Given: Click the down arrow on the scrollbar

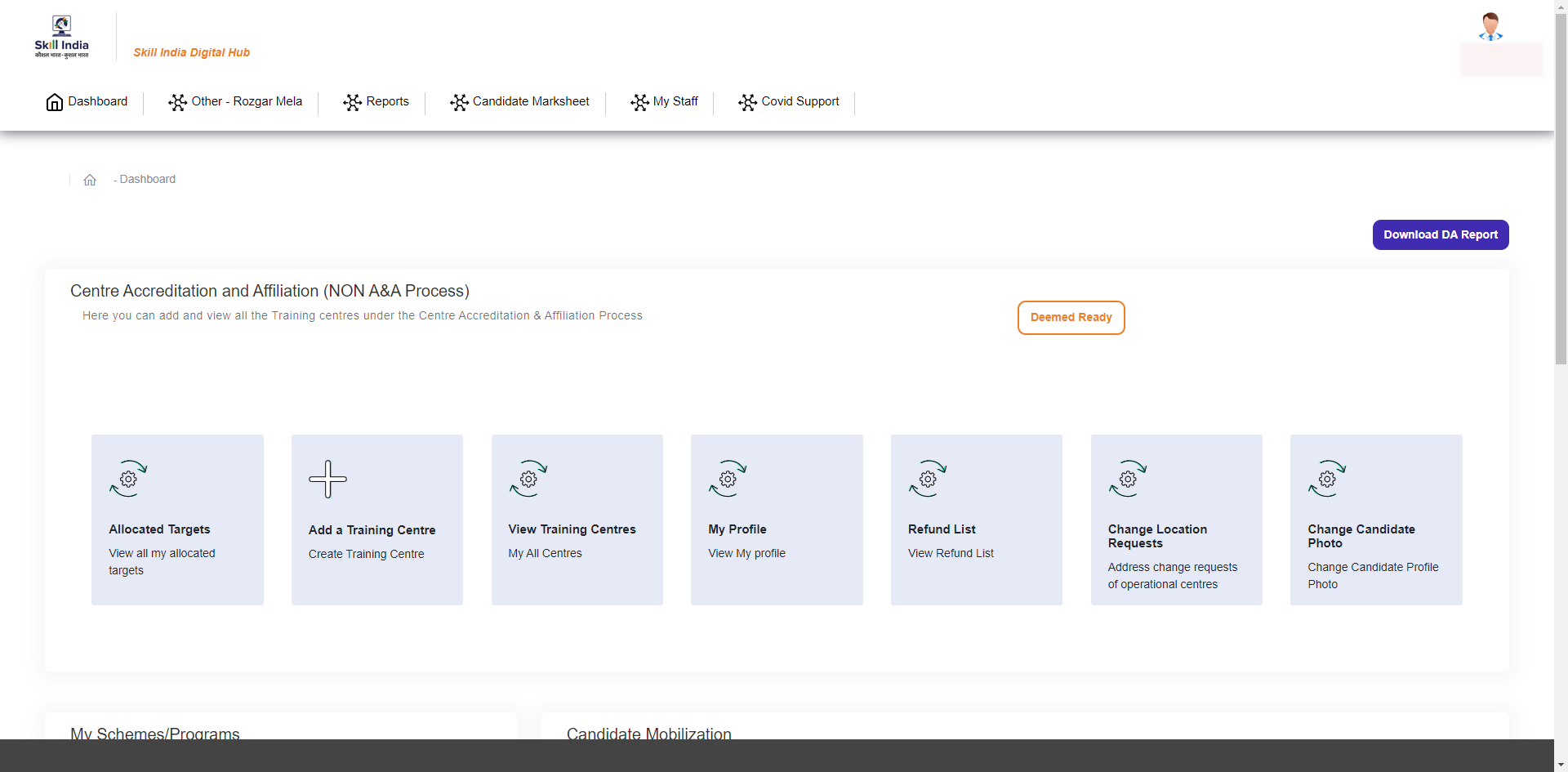Looking at the screenshot, I should tap(1561, 765).
